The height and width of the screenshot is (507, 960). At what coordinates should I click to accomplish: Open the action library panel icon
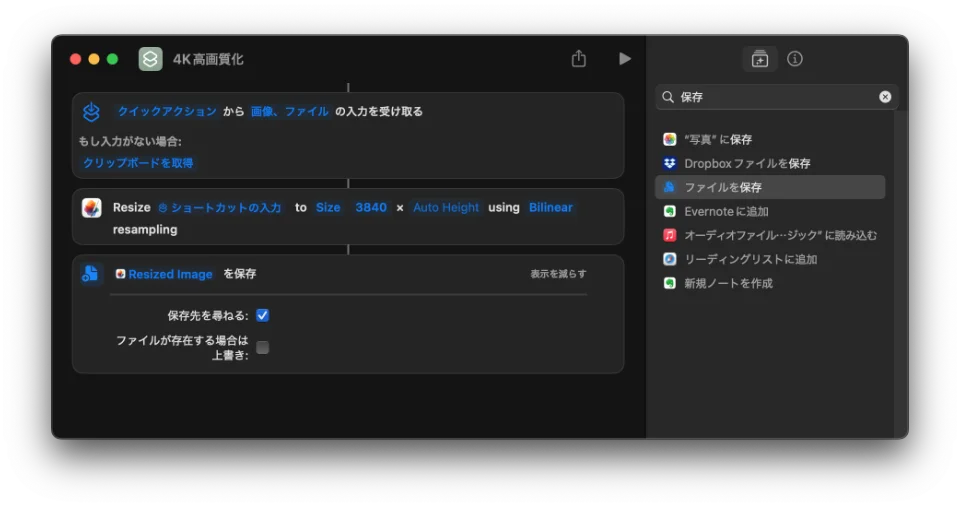click(x=759, y=59)
